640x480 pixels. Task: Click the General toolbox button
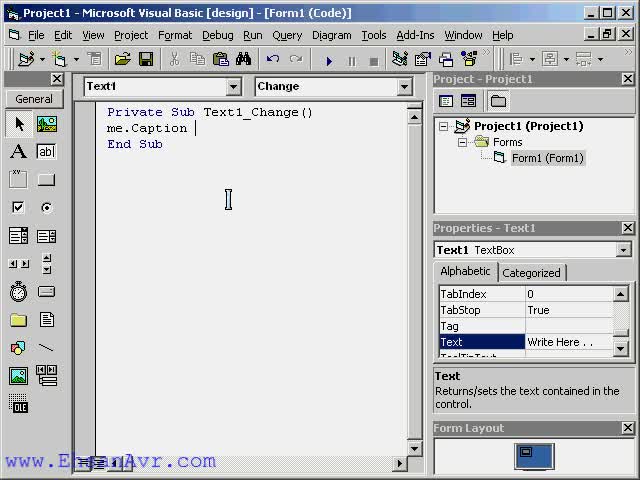point(34,99)
